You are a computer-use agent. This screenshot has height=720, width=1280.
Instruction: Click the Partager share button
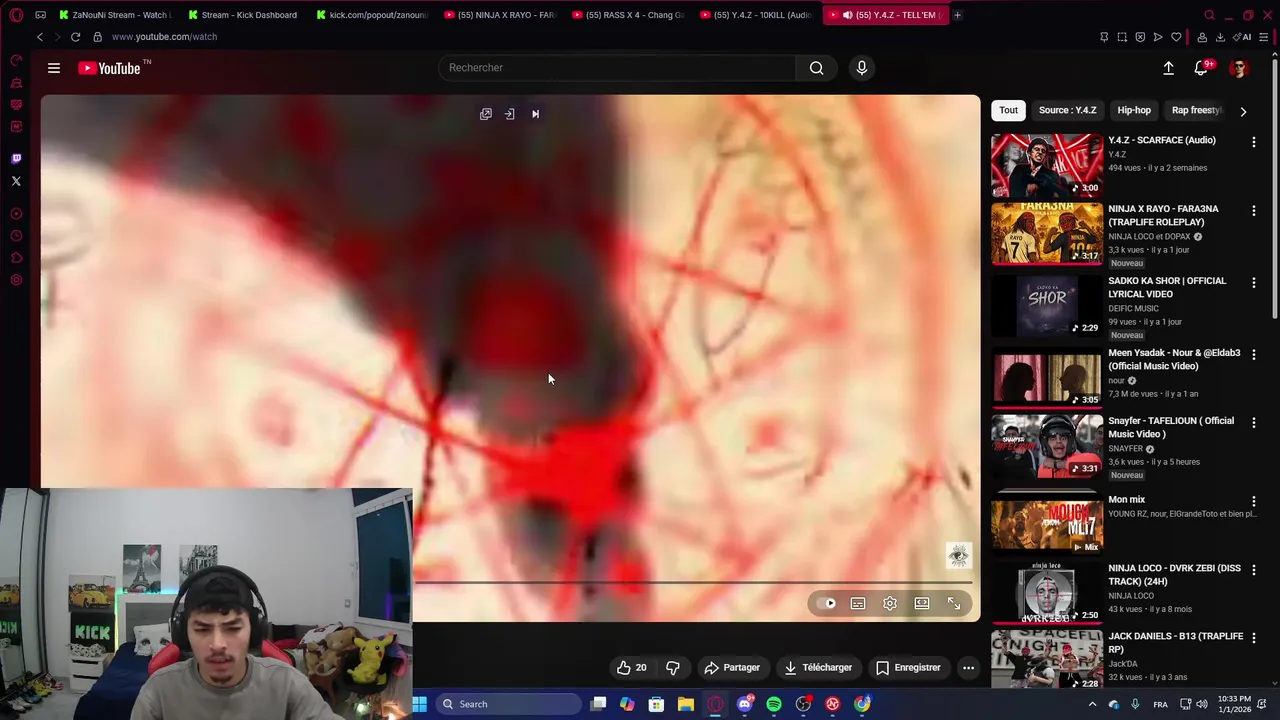point(732,667)
